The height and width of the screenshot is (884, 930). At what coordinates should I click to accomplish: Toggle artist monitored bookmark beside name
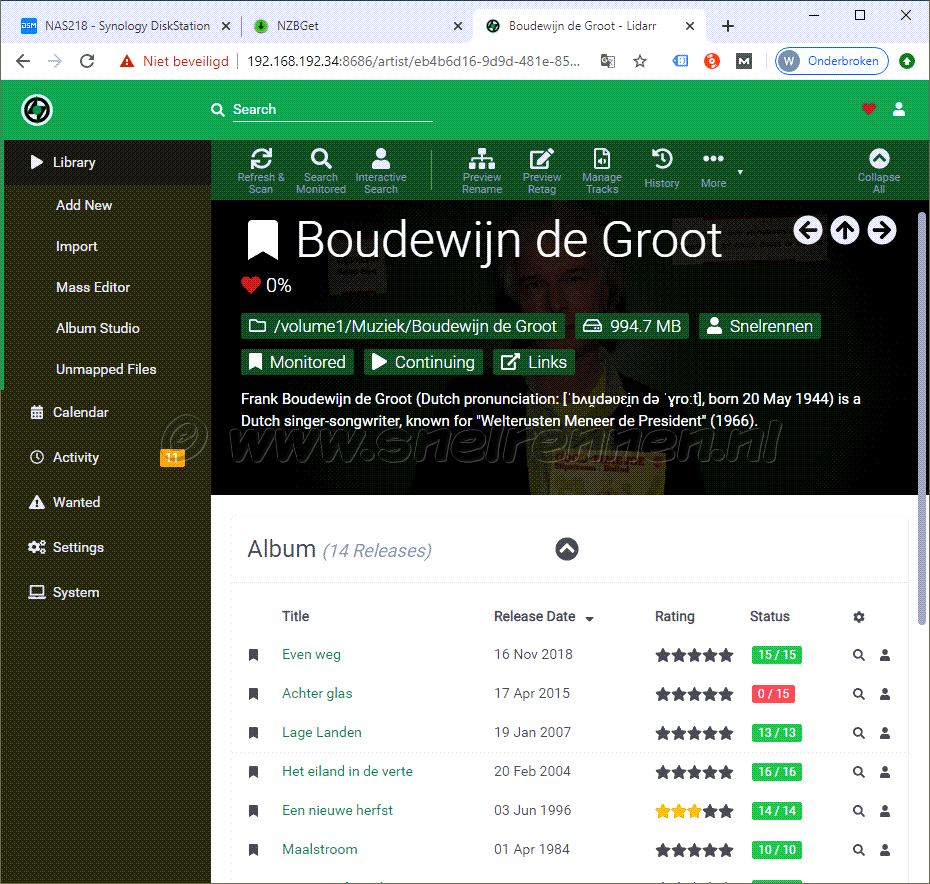point(263,240)
